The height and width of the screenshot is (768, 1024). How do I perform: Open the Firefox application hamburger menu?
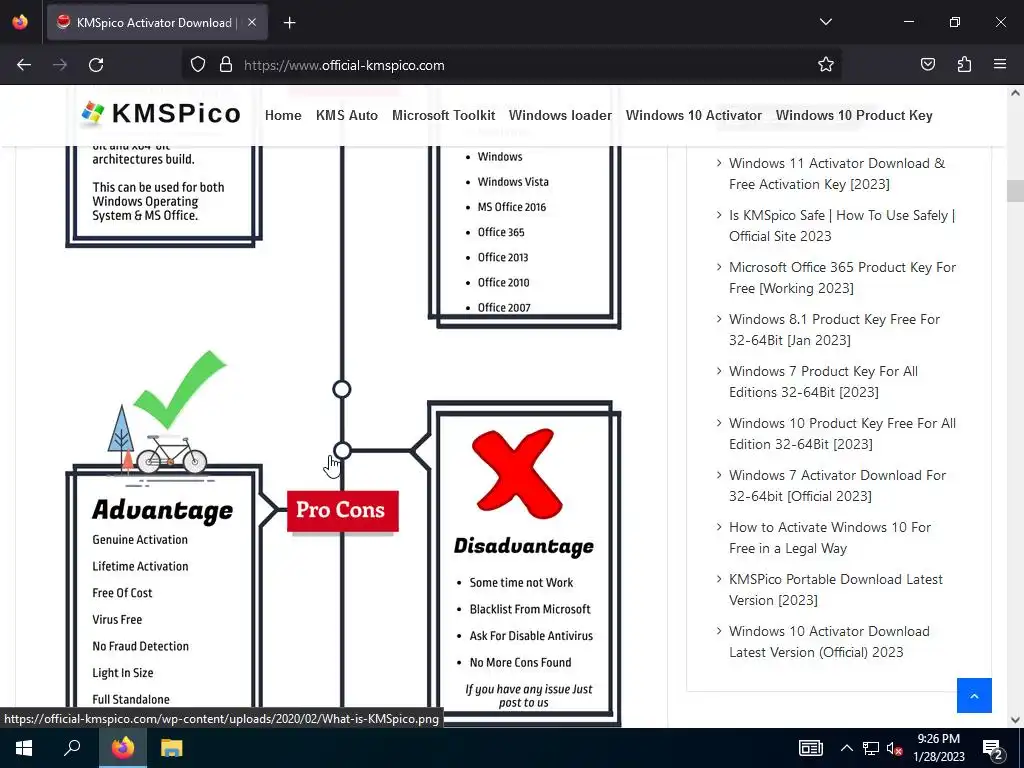1000,65
